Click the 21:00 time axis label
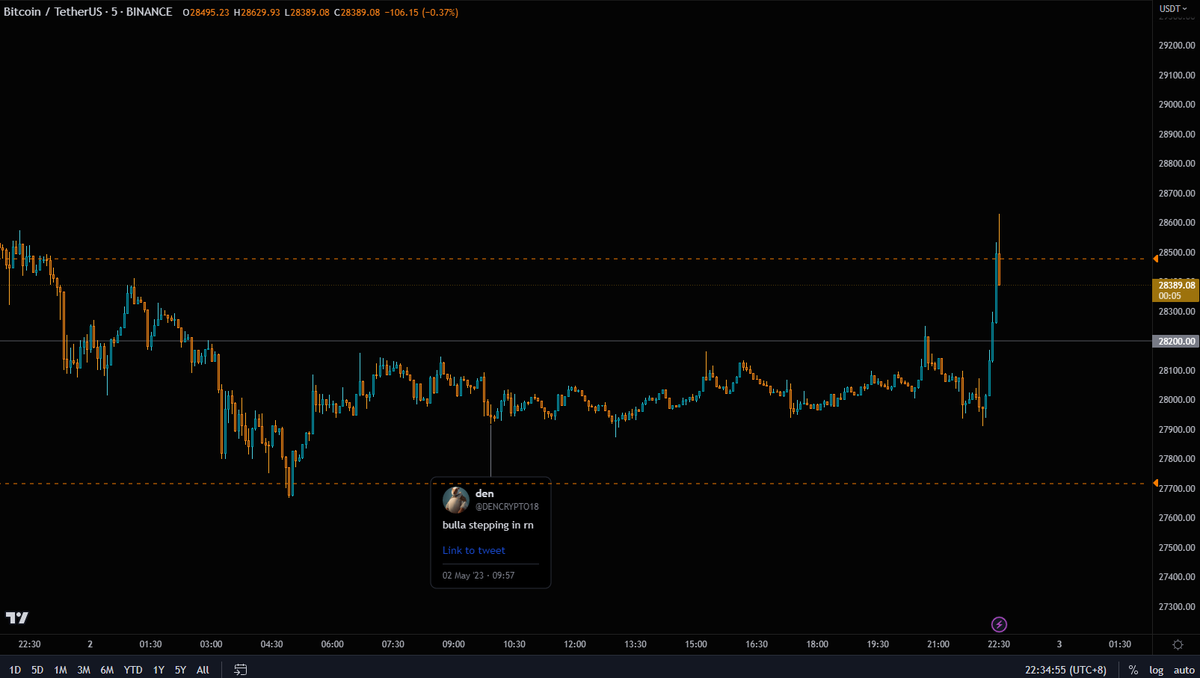 tap(938, 644)
